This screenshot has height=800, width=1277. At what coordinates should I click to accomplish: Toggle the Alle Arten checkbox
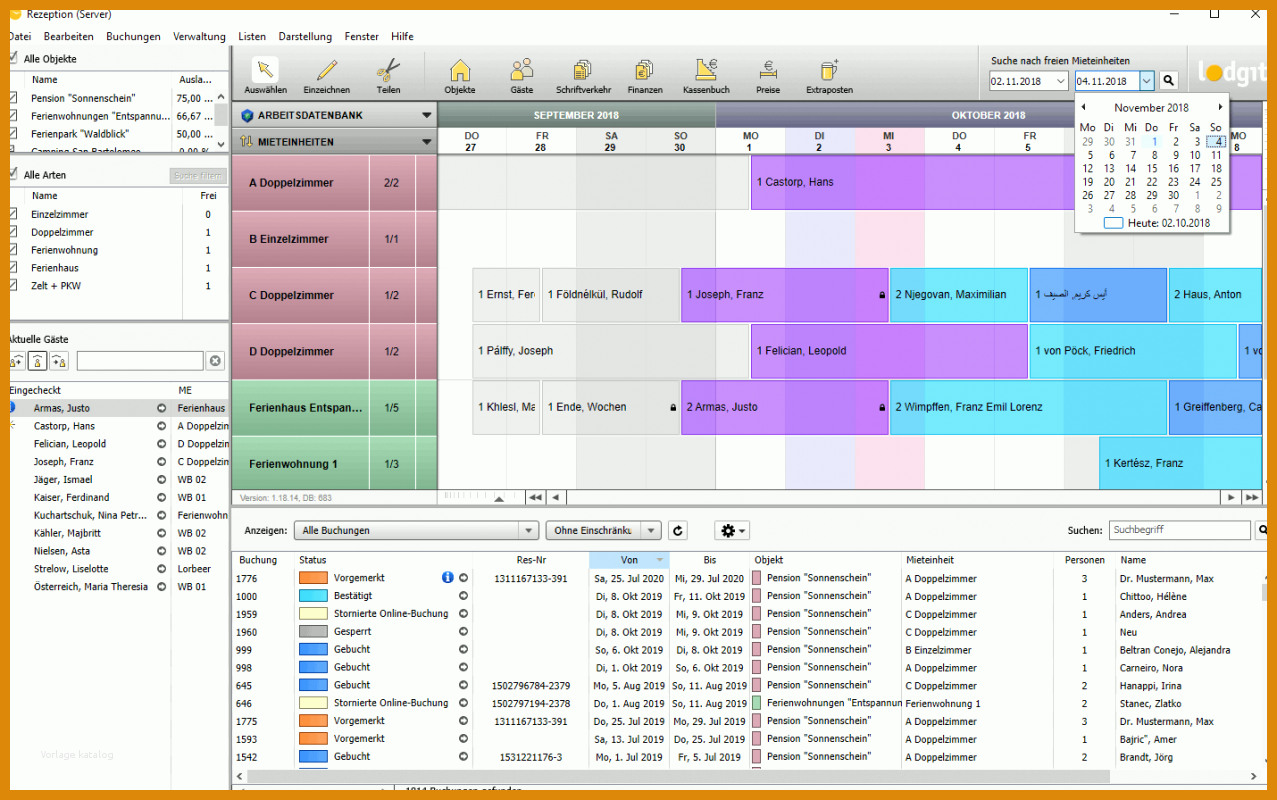[x=13, y=174]
